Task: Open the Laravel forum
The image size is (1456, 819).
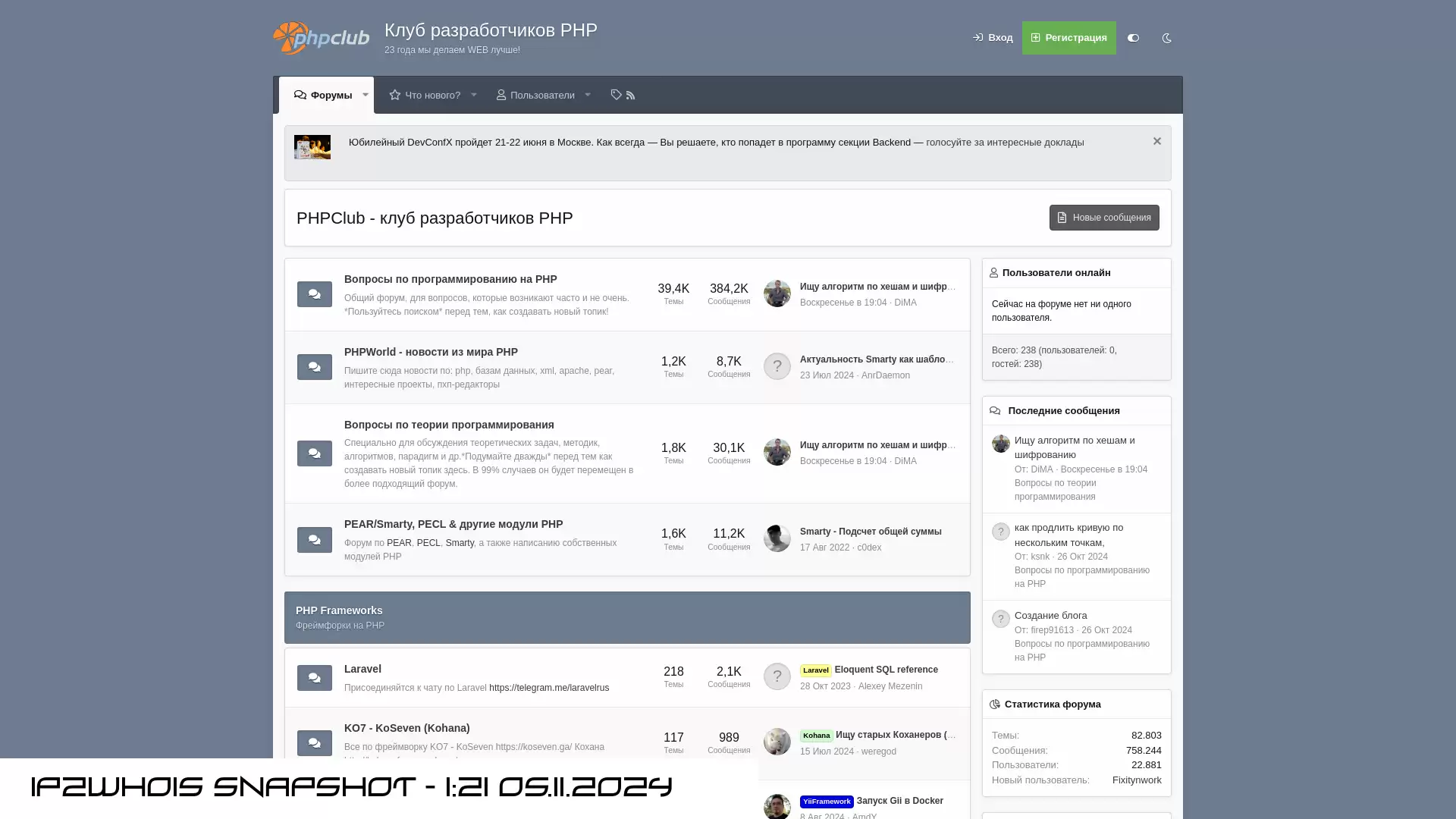Action: pos(362,669)
